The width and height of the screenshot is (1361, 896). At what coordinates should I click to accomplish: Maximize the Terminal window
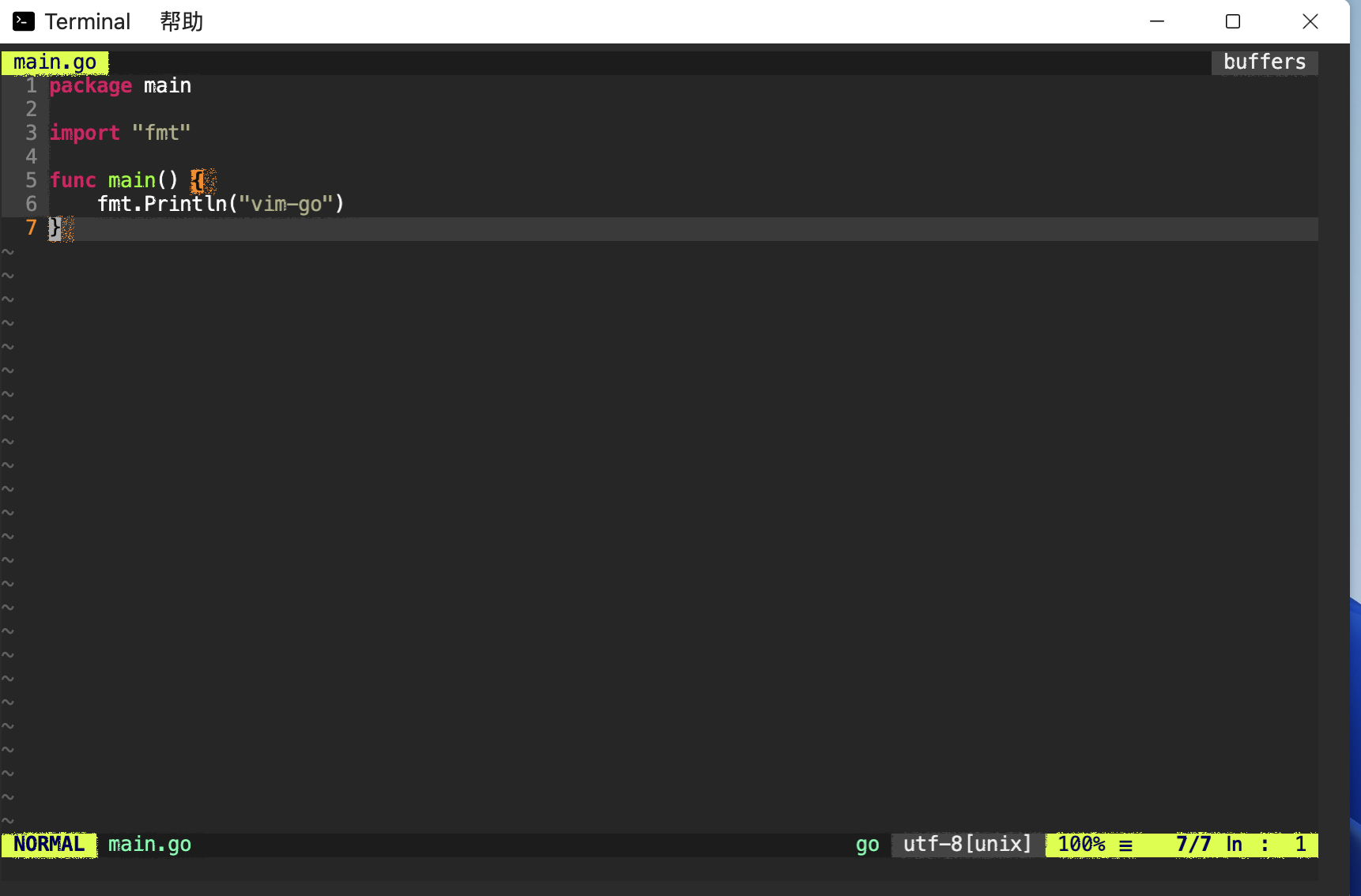(x=1233, y=21)
